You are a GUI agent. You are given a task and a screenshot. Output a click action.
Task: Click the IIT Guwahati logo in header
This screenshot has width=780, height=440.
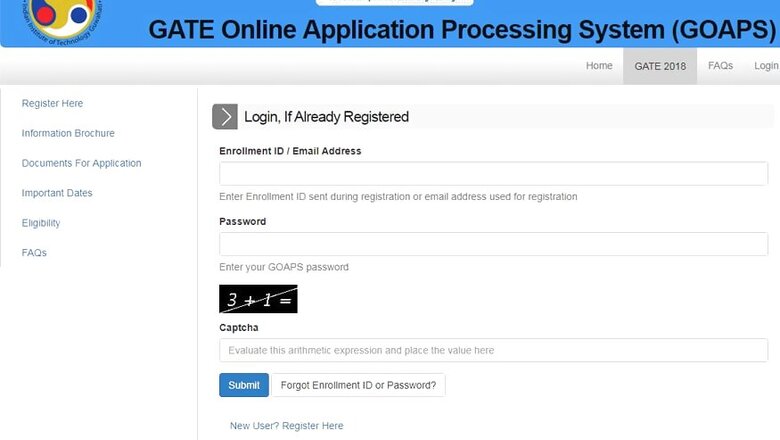[62, 21]
